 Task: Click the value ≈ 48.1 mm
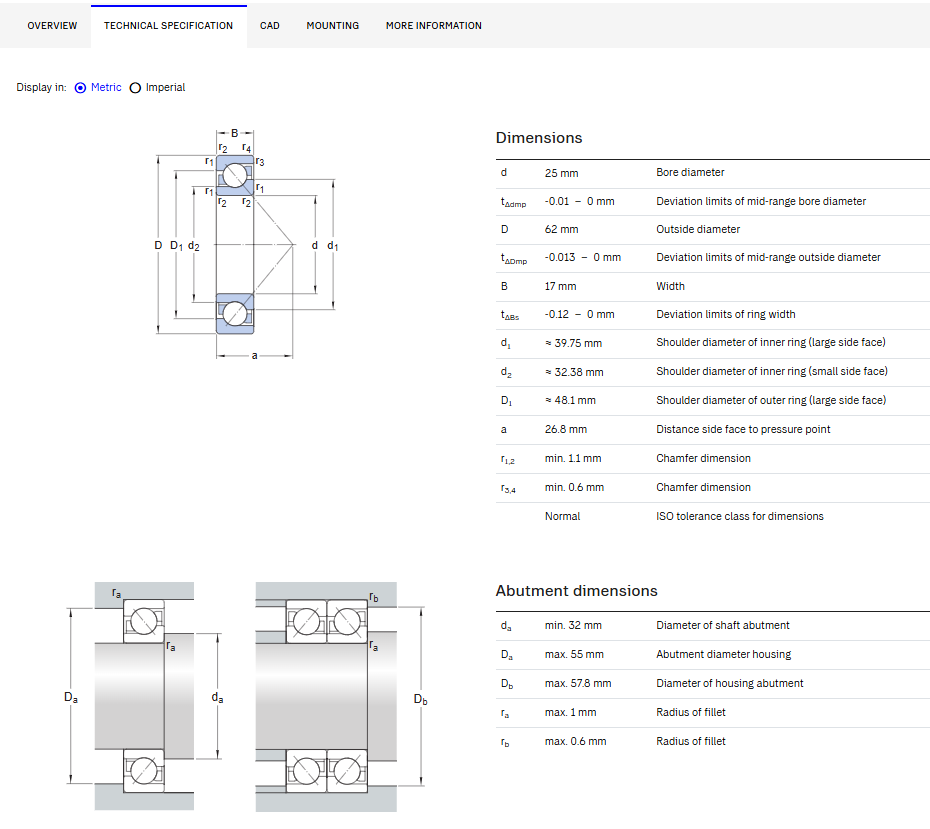click(570, 400)
